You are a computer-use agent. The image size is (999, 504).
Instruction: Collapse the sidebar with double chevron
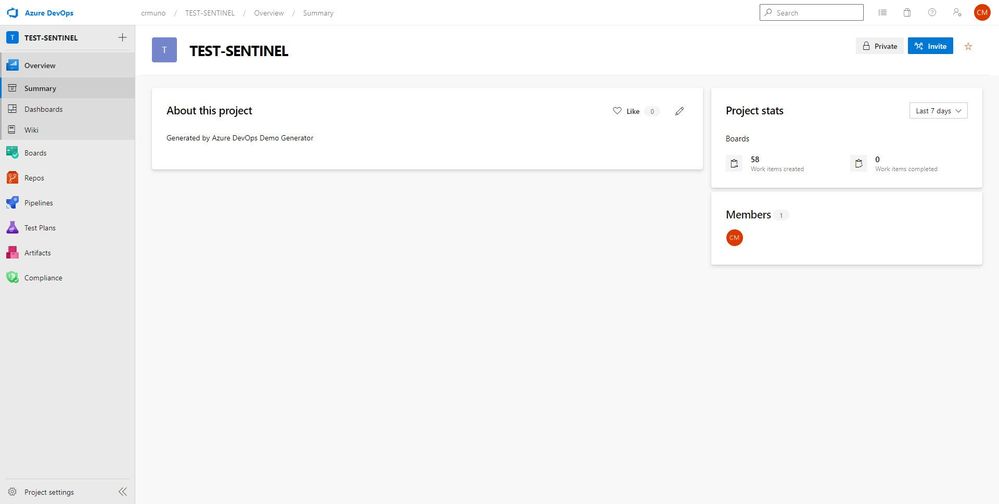click(122, 492)
